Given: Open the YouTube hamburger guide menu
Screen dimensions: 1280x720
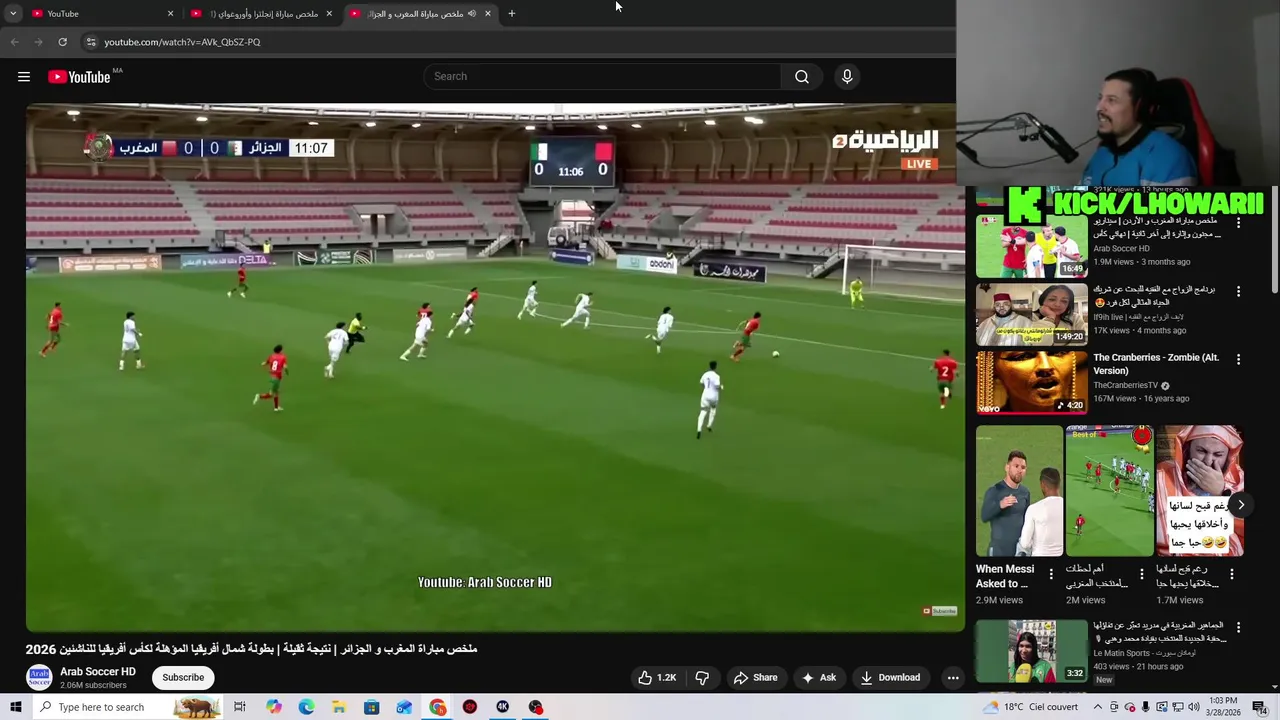Looking at the screenshot, I should point(24,77).
